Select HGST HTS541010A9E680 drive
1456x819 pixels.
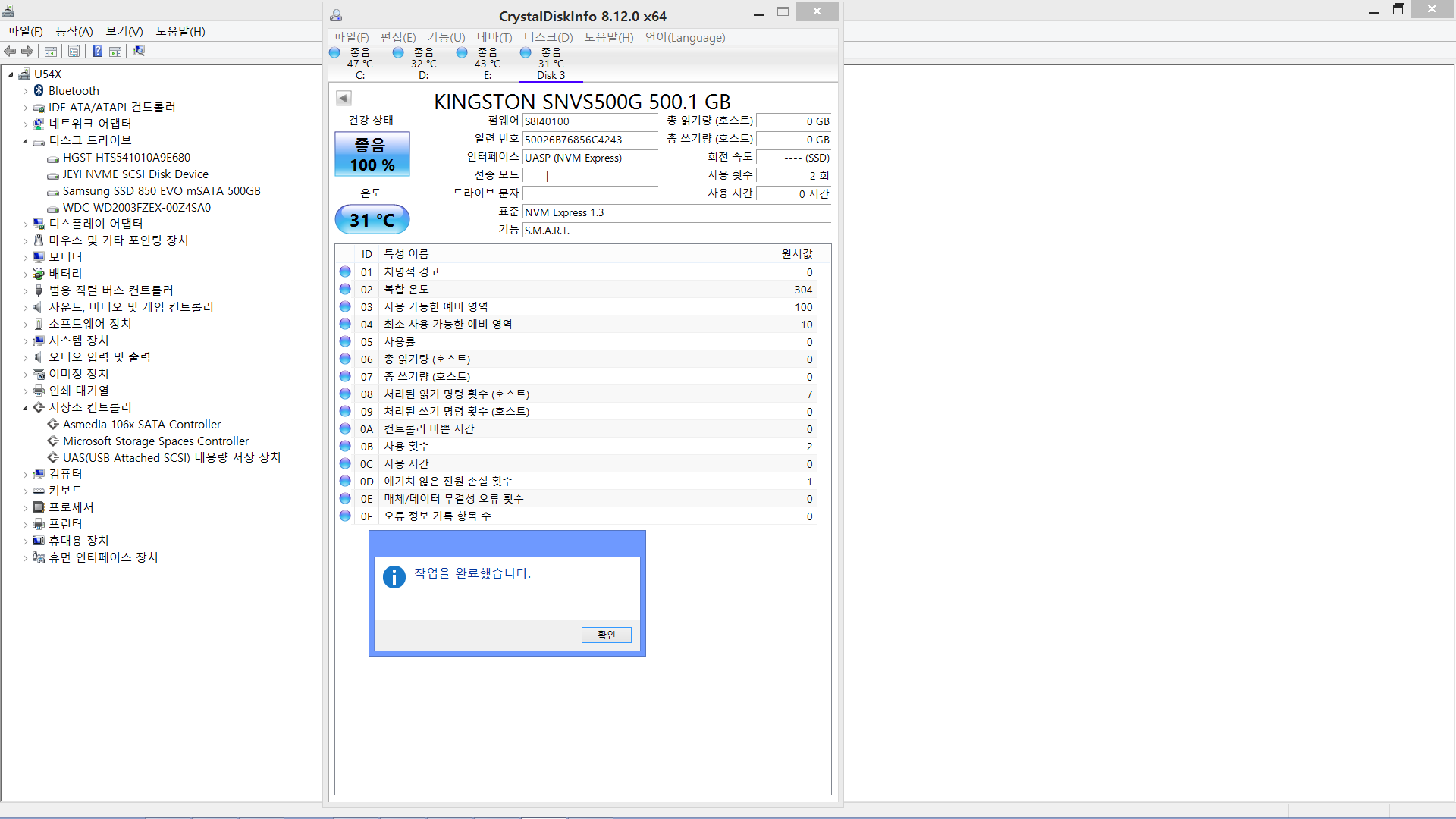coord(127,158)
